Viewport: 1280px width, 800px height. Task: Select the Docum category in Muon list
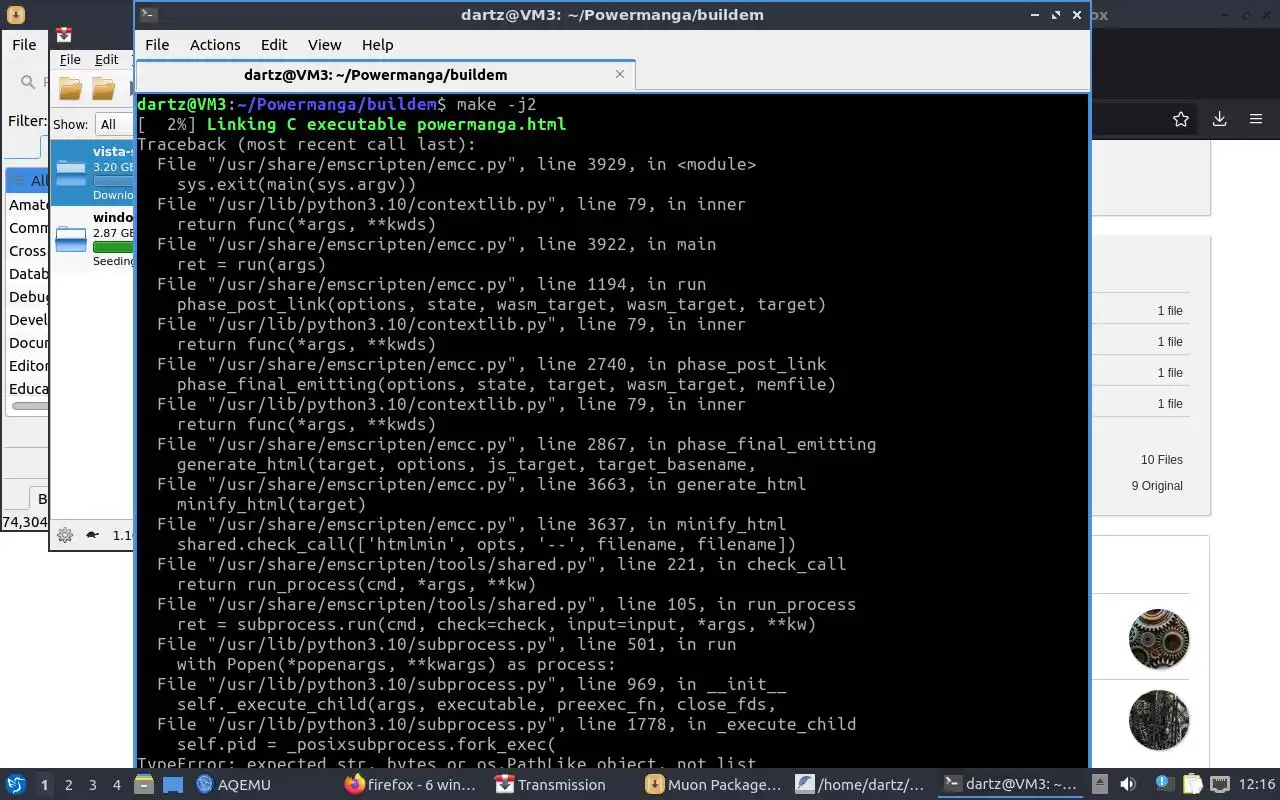pos(28,343)
